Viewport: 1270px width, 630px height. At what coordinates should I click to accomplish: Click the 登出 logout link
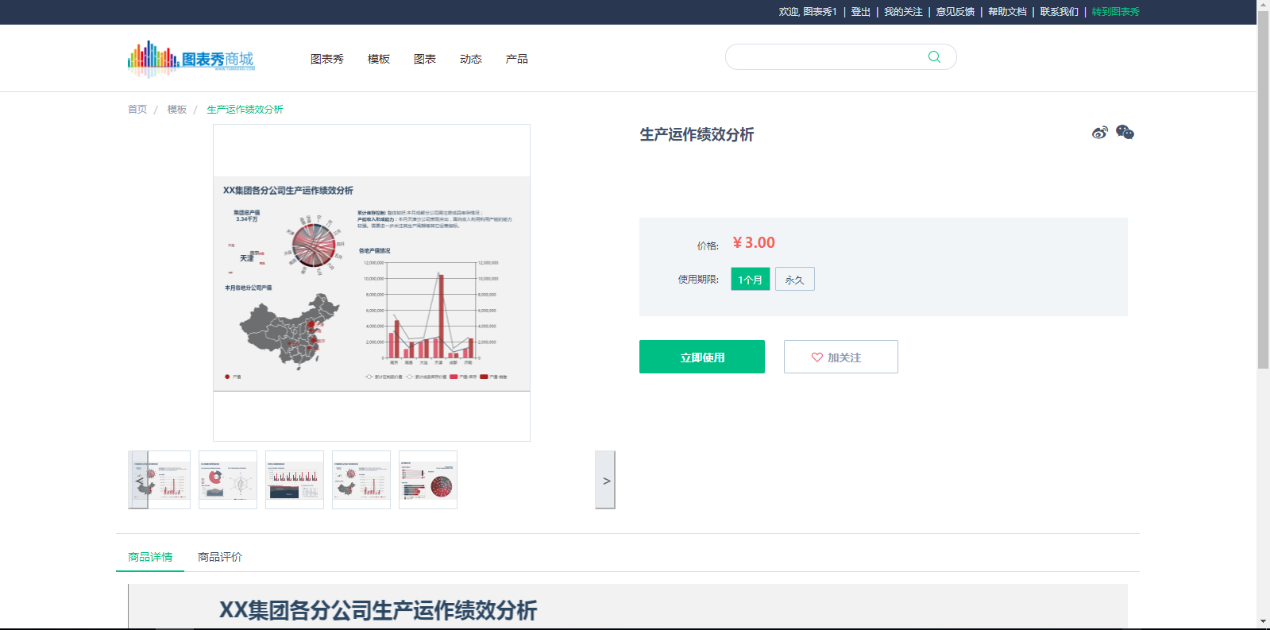click(x=860, y=12)
